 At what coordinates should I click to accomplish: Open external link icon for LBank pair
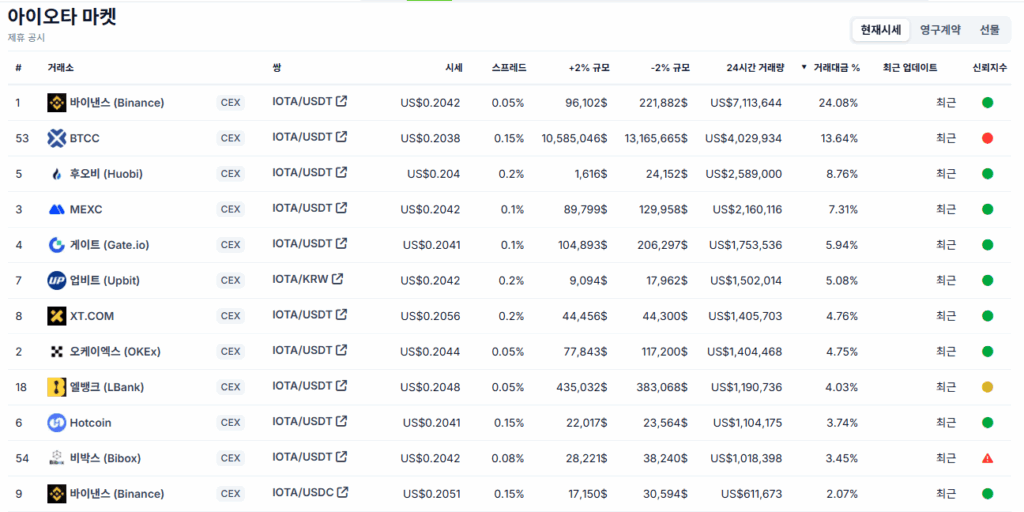[341, 386]
